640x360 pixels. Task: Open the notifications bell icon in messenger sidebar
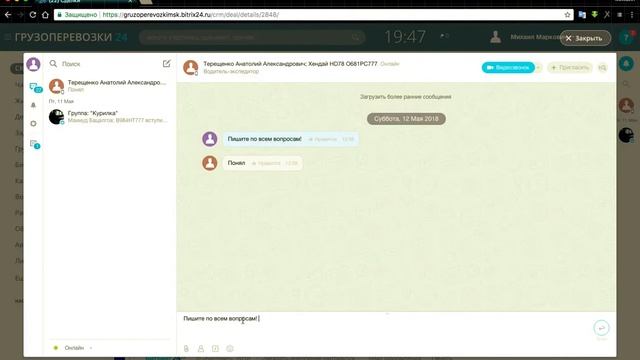[33, 105]
